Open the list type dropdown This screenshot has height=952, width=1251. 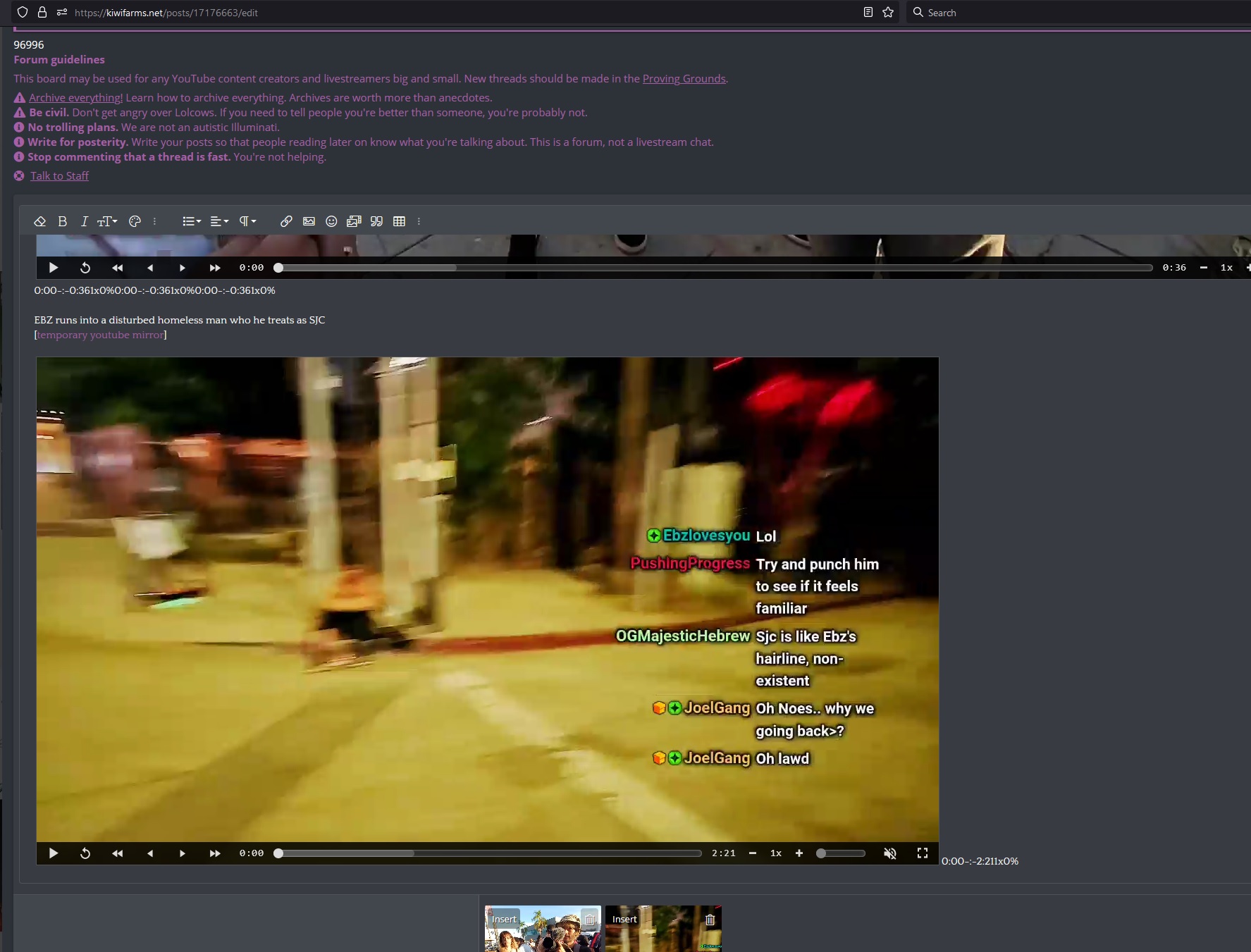(192, 221)
